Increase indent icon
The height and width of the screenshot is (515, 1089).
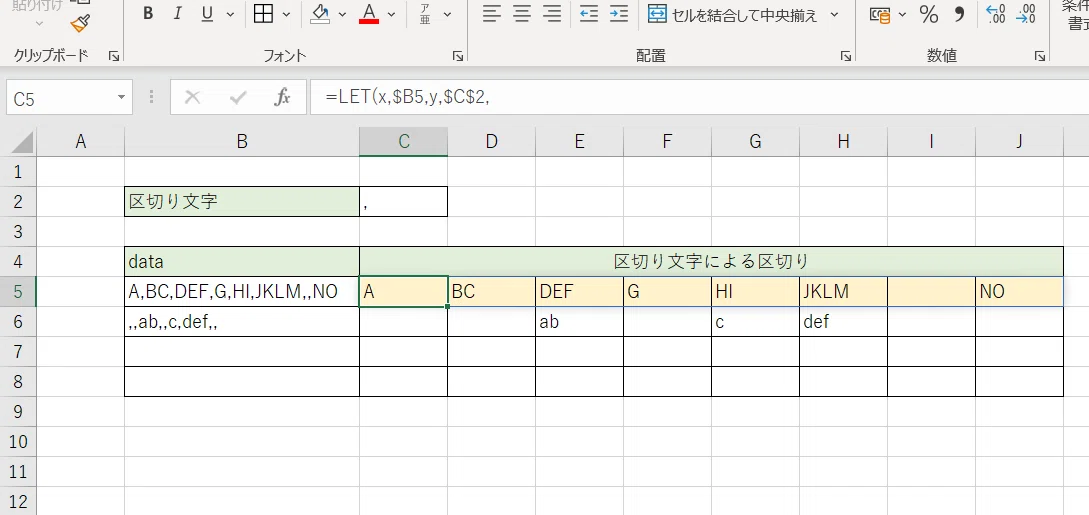pyautogui.click(x=619, y=14)
